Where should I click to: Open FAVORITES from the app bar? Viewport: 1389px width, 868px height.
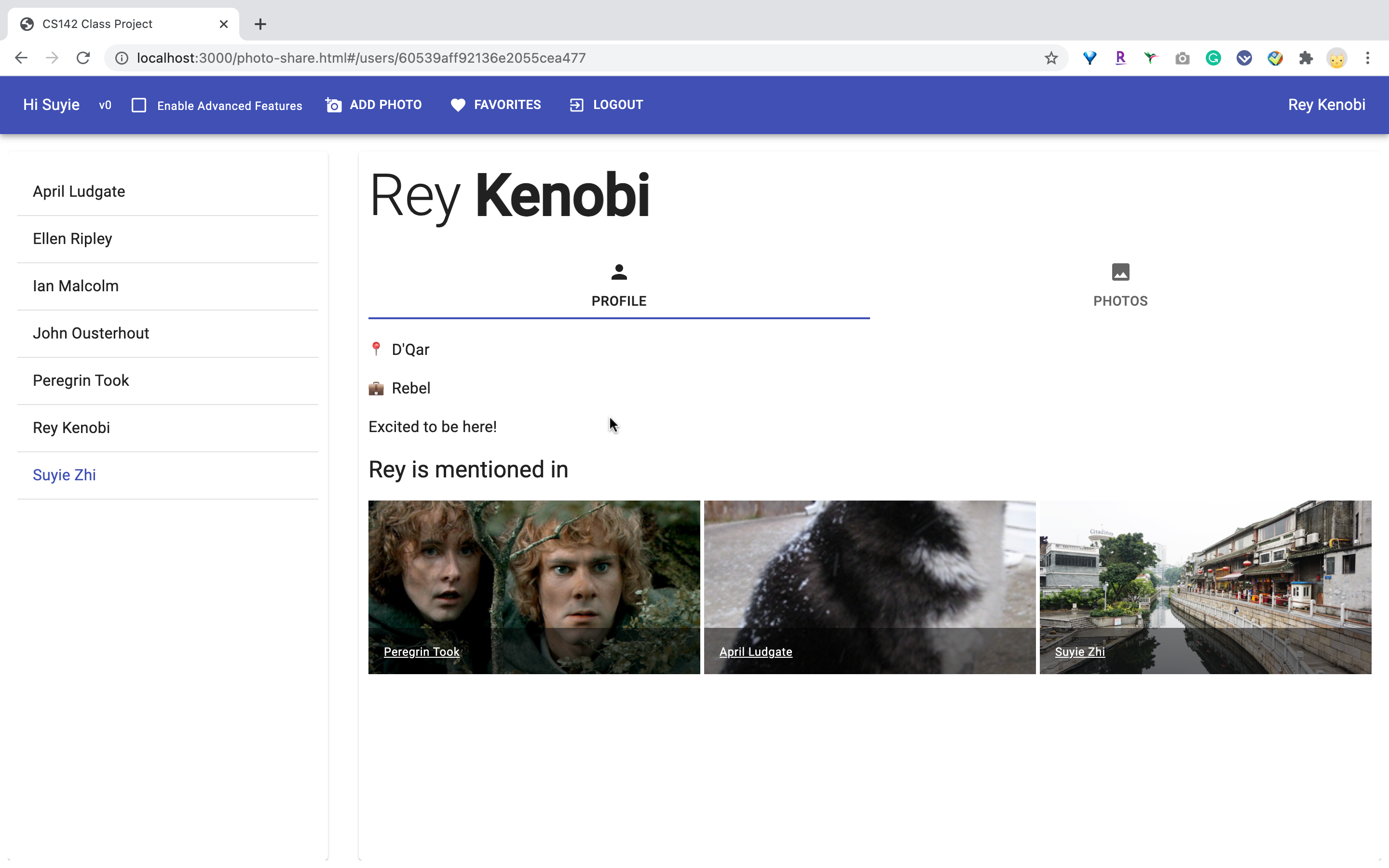tap(496, 105)
